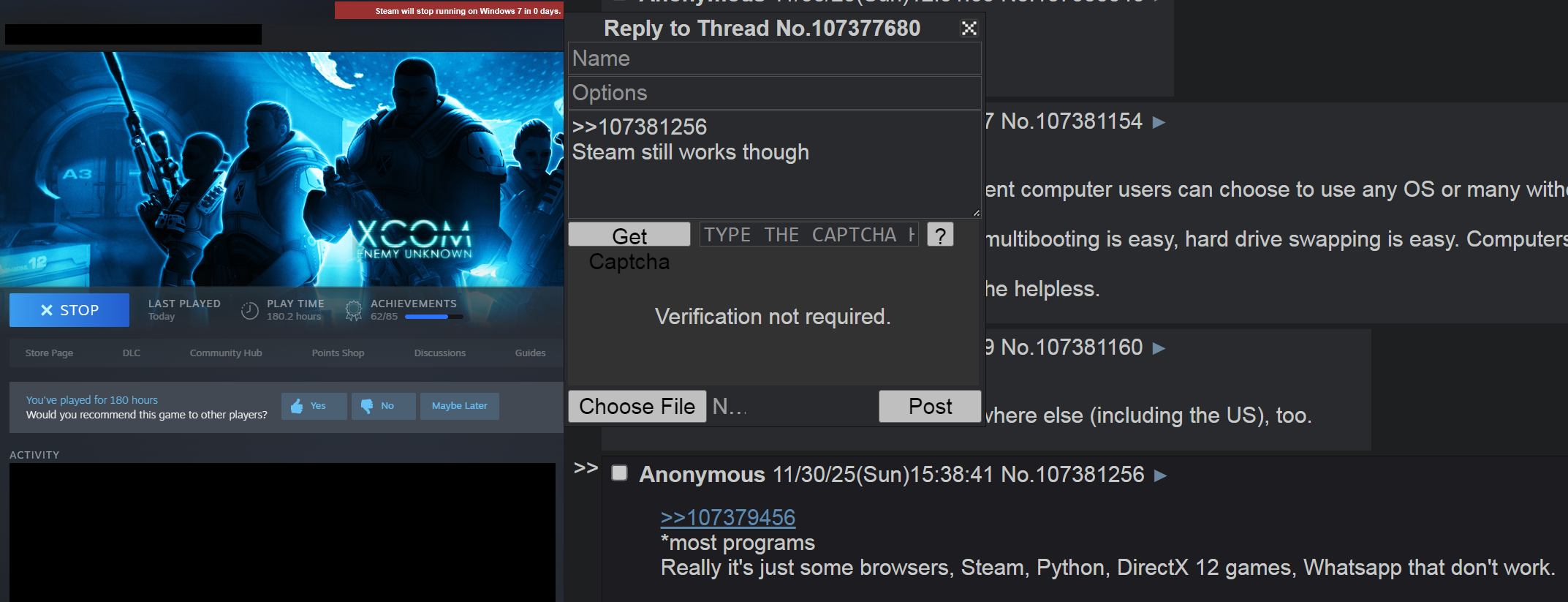Open the Guides tab
1568x602 pixels.
[530, 353]
